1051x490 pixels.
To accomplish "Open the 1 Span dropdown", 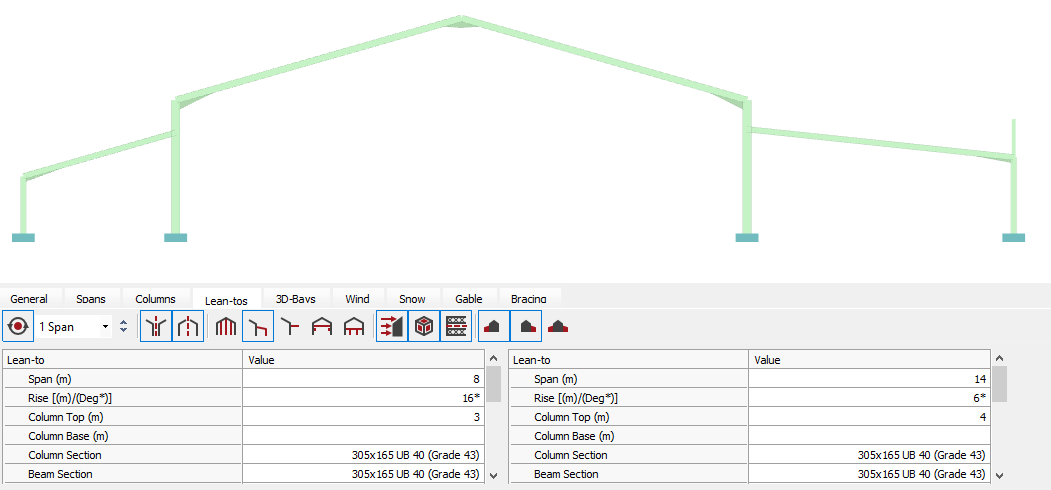I will coord(74,327).
